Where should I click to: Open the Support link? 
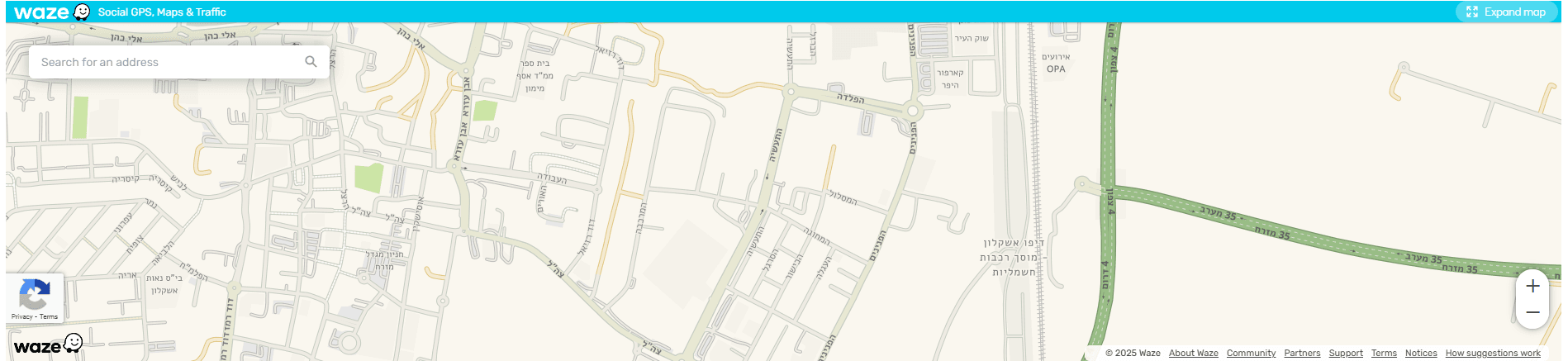(1346, 353)
